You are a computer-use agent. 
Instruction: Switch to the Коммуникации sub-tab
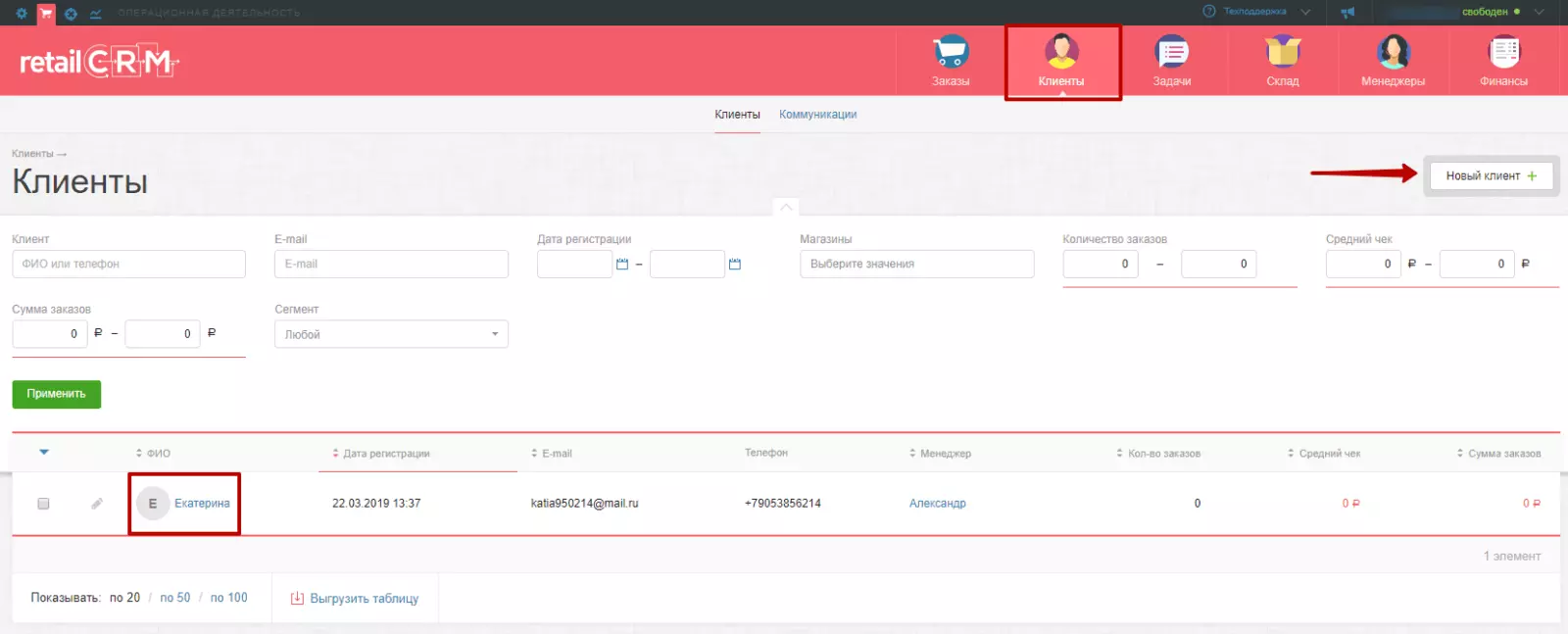(817, 115)
